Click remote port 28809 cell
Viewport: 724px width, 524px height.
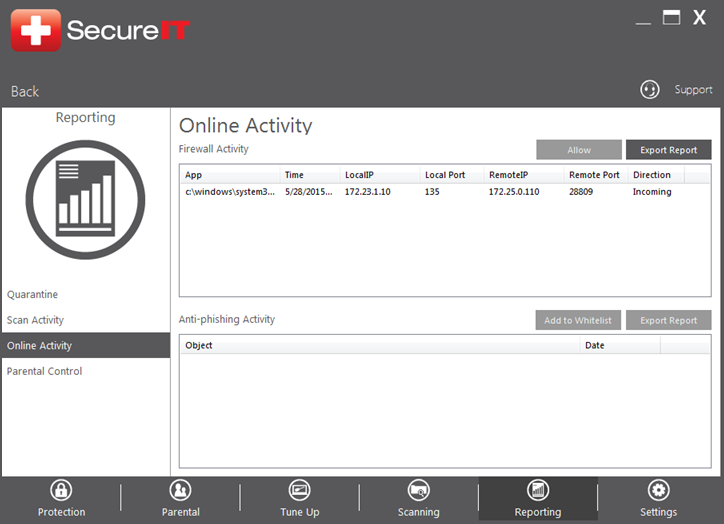581,192
